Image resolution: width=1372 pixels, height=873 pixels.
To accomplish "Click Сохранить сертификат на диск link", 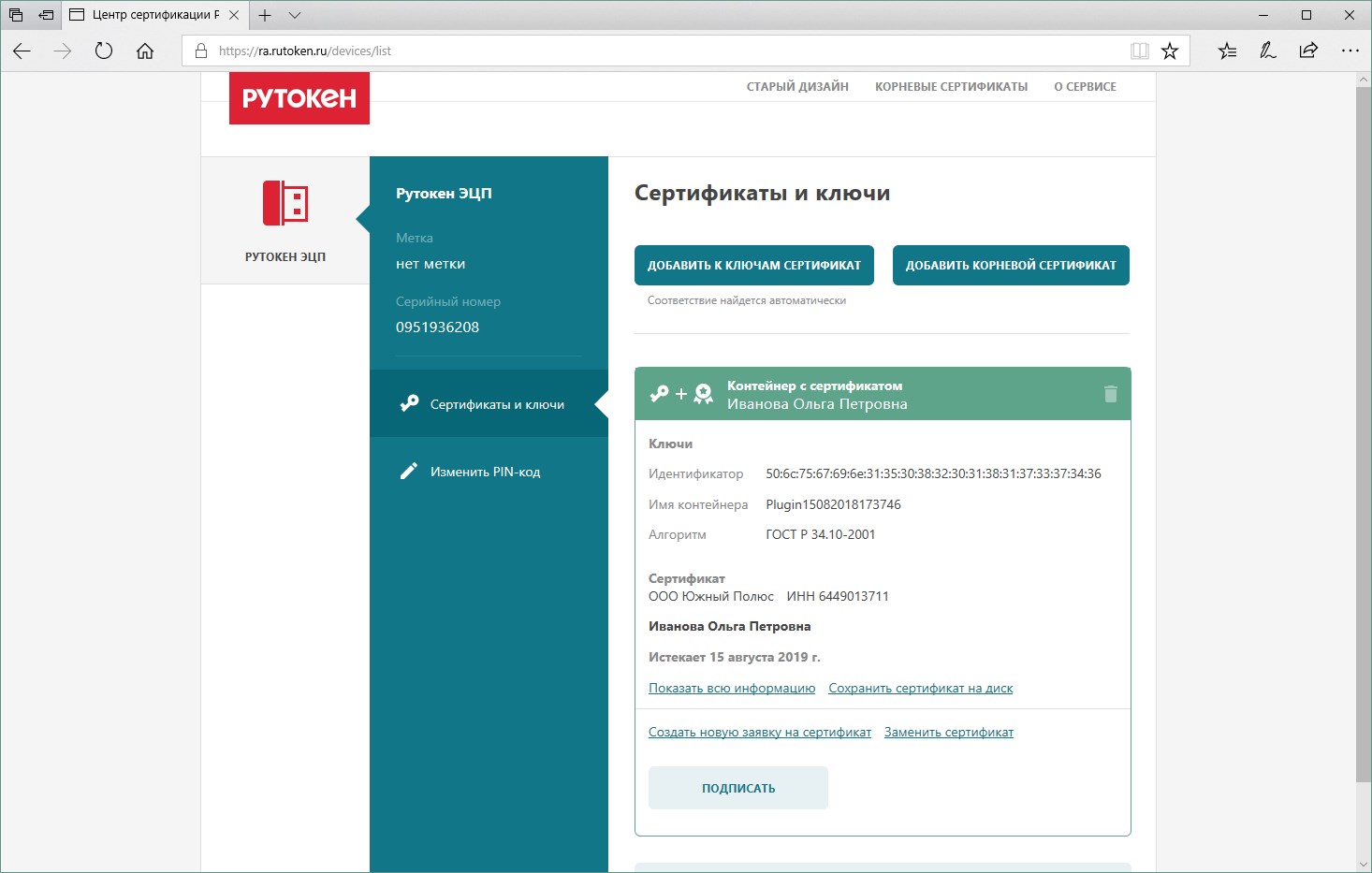I will 921,688.
